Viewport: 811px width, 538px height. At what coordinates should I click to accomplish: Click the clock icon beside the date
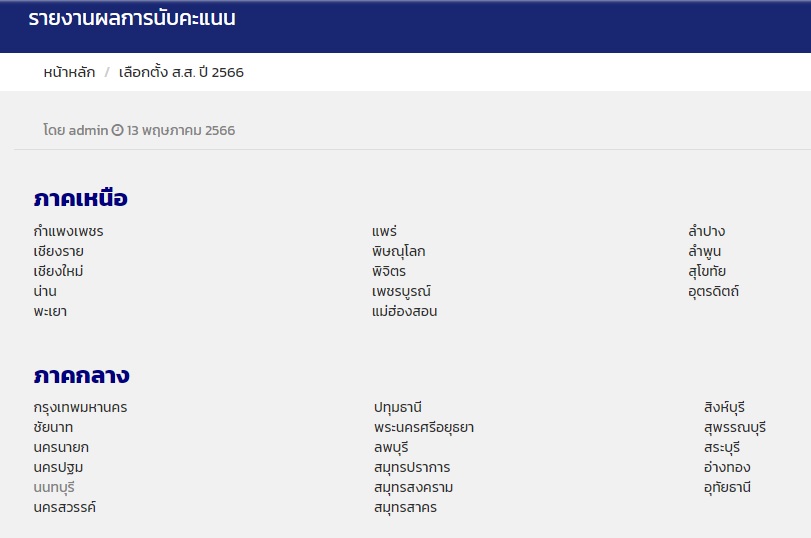117,130
